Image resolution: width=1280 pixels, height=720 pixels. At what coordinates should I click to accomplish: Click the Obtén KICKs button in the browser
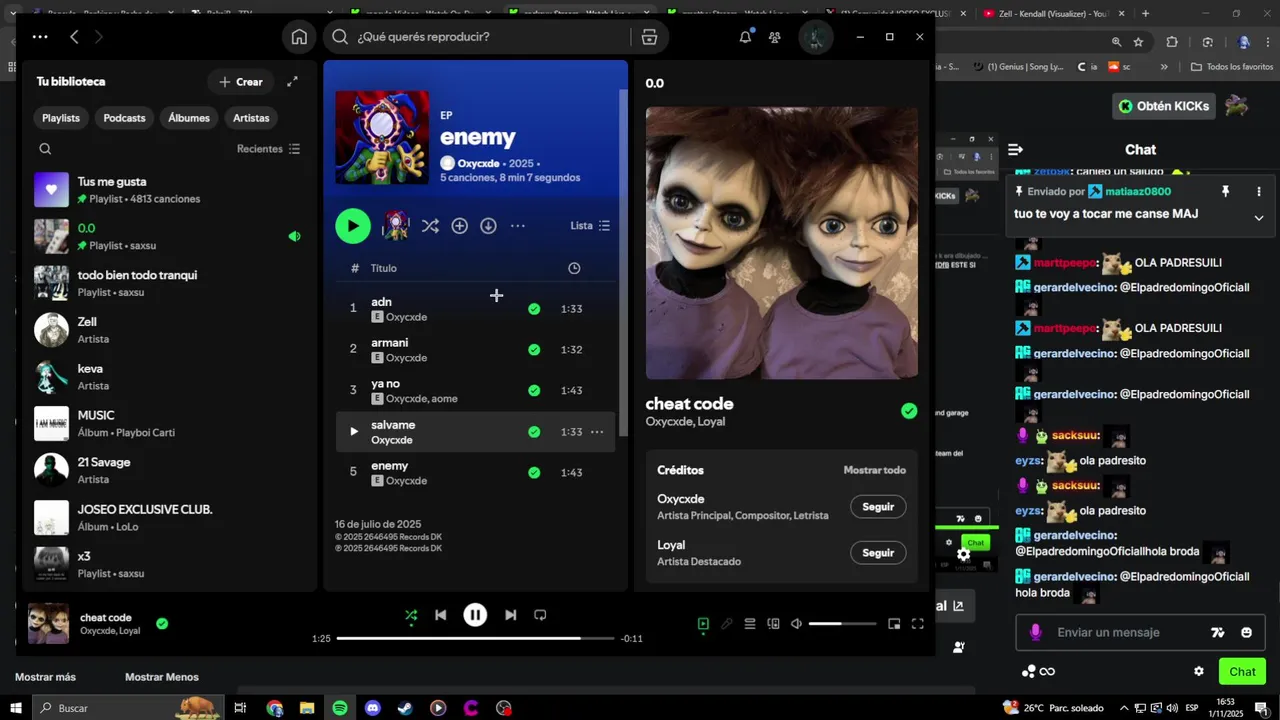(1164, 106)
